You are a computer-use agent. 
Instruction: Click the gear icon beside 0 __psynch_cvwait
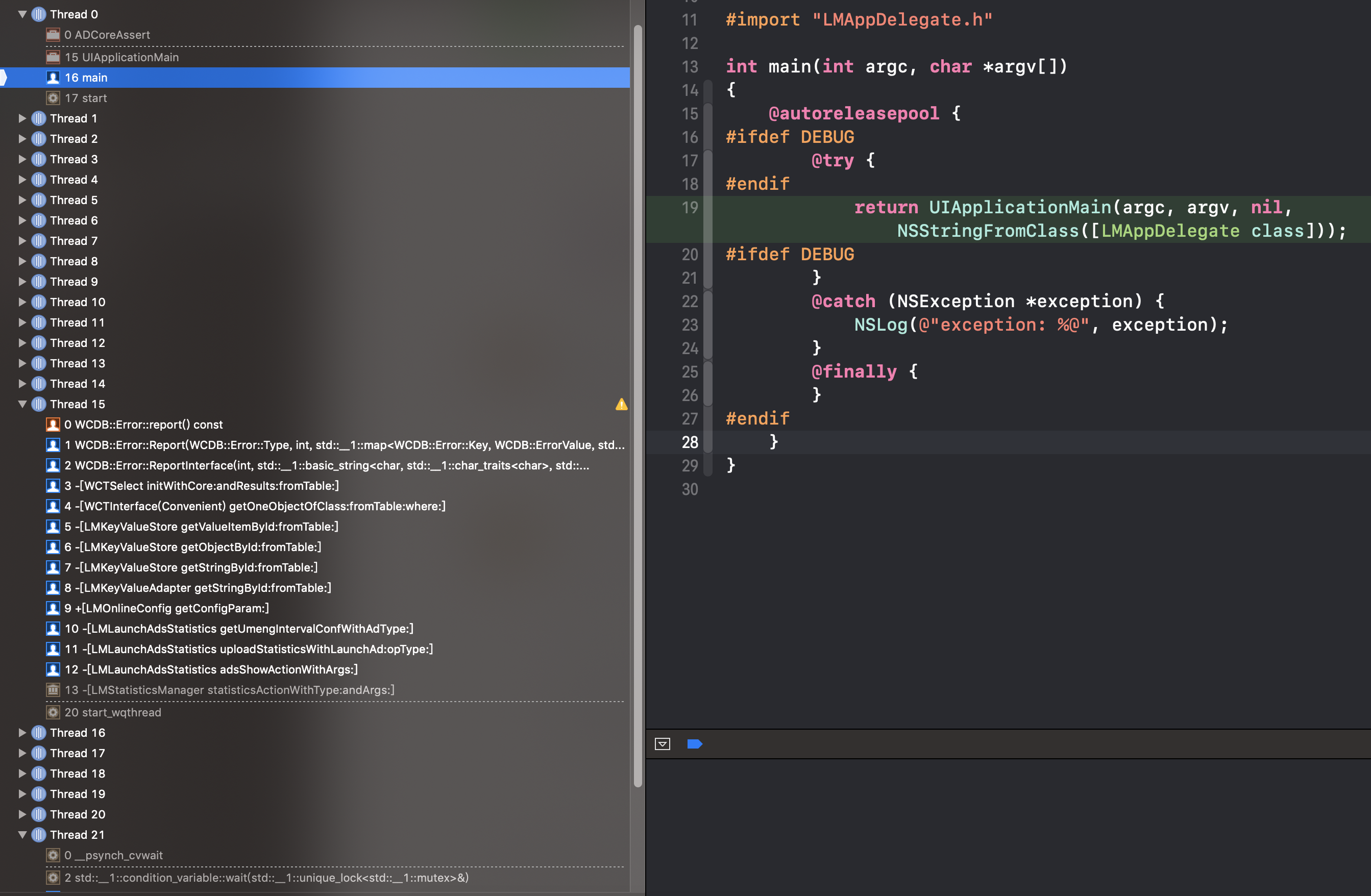pos(53,855)
